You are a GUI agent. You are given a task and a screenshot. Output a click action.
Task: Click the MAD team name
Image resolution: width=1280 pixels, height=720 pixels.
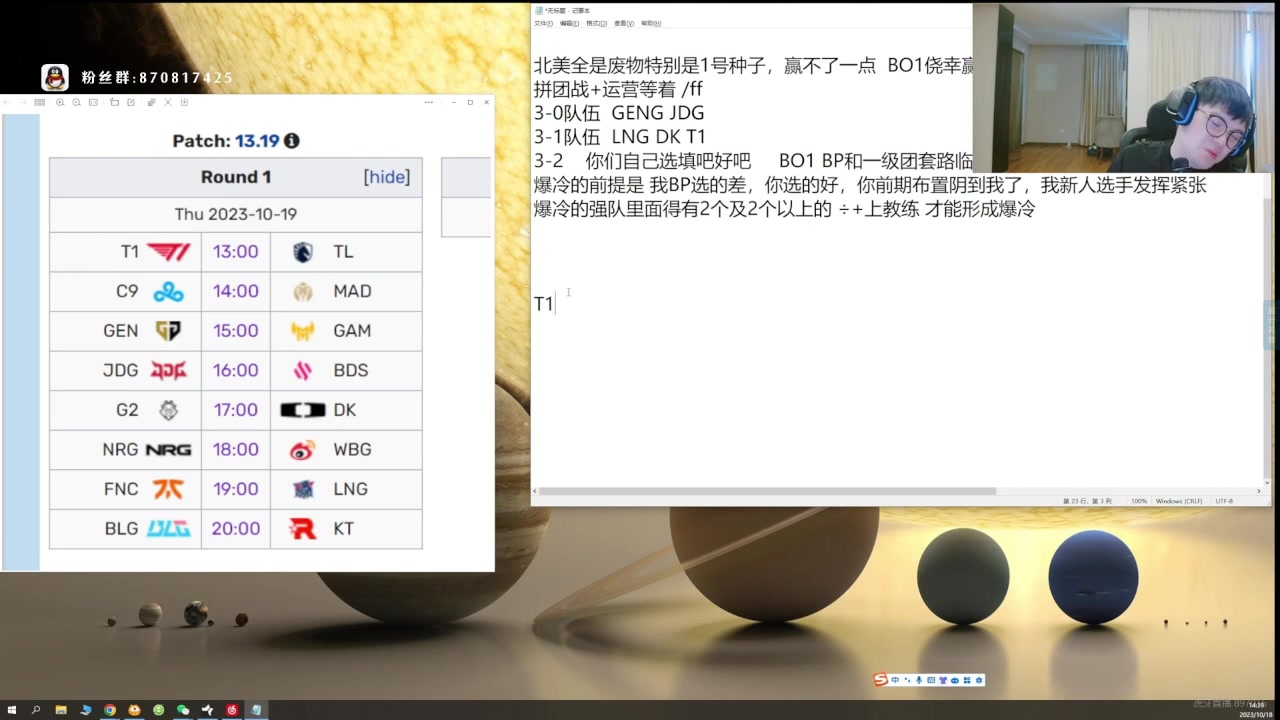tap(352, 291)
